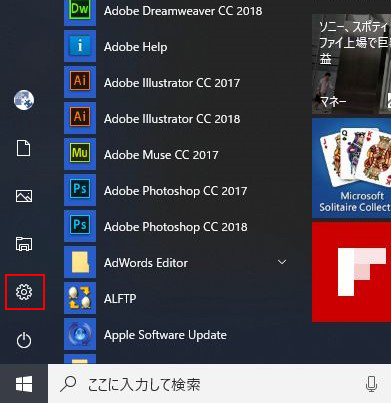Image resolution: width=391 pixels, height=403 pixels.
Task: Launch Adobe Illustrator CC 2018 by name
Action: pos(172,119)
